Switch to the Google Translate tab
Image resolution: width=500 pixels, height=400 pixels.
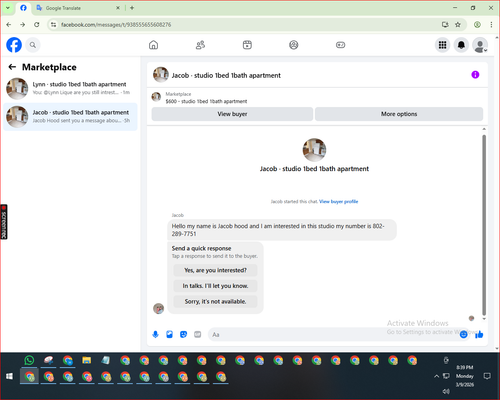tap(77, 8)
